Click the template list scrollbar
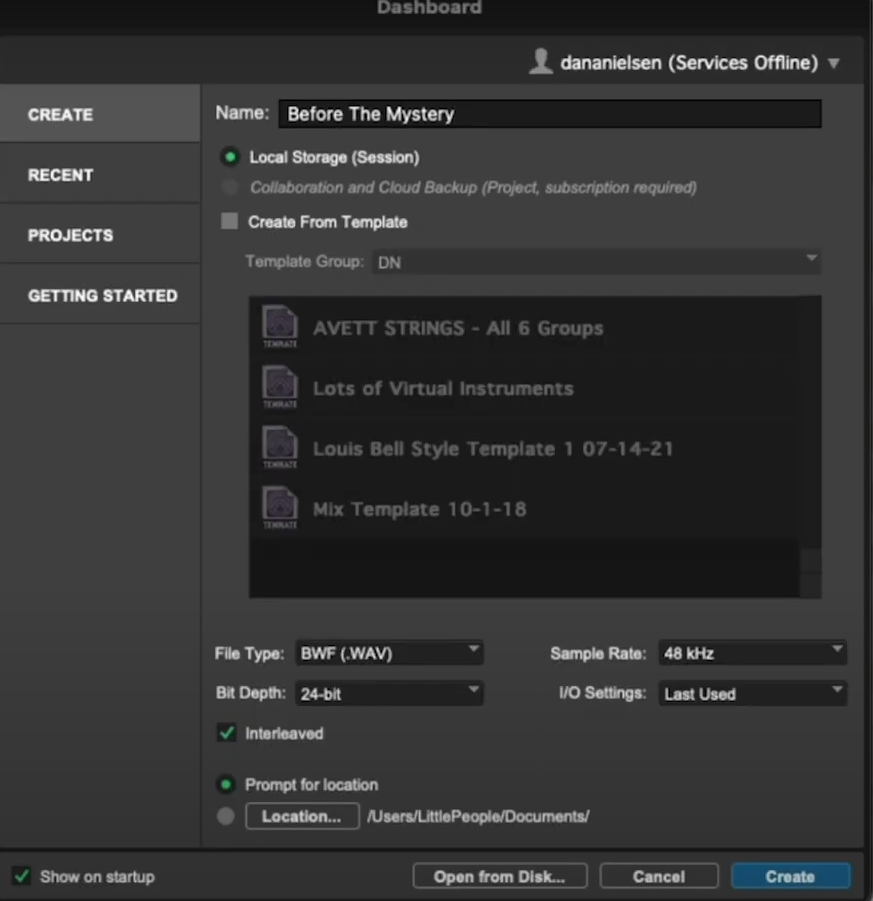Image resolution: width=873 pixels, height=901 pixels. click(x=810, y=446)
